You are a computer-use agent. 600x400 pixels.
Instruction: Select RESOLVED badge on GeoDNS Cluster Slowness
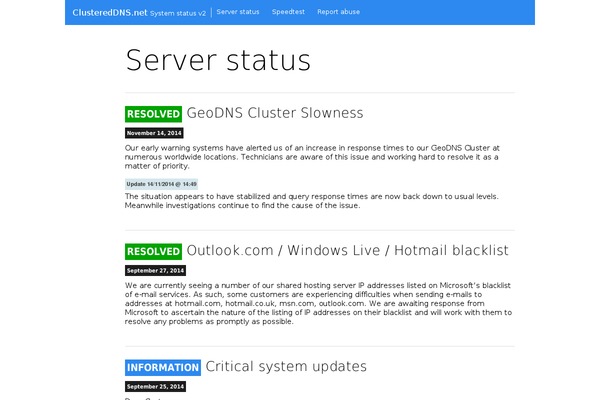click(153, 114)
